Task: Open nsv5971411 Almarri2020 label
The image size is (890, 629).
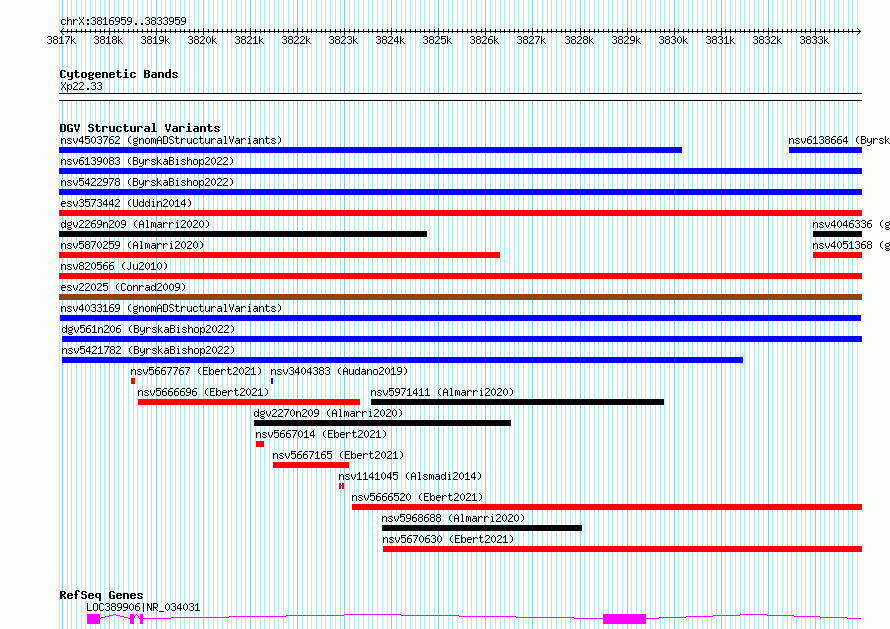Action: (442, 392)
